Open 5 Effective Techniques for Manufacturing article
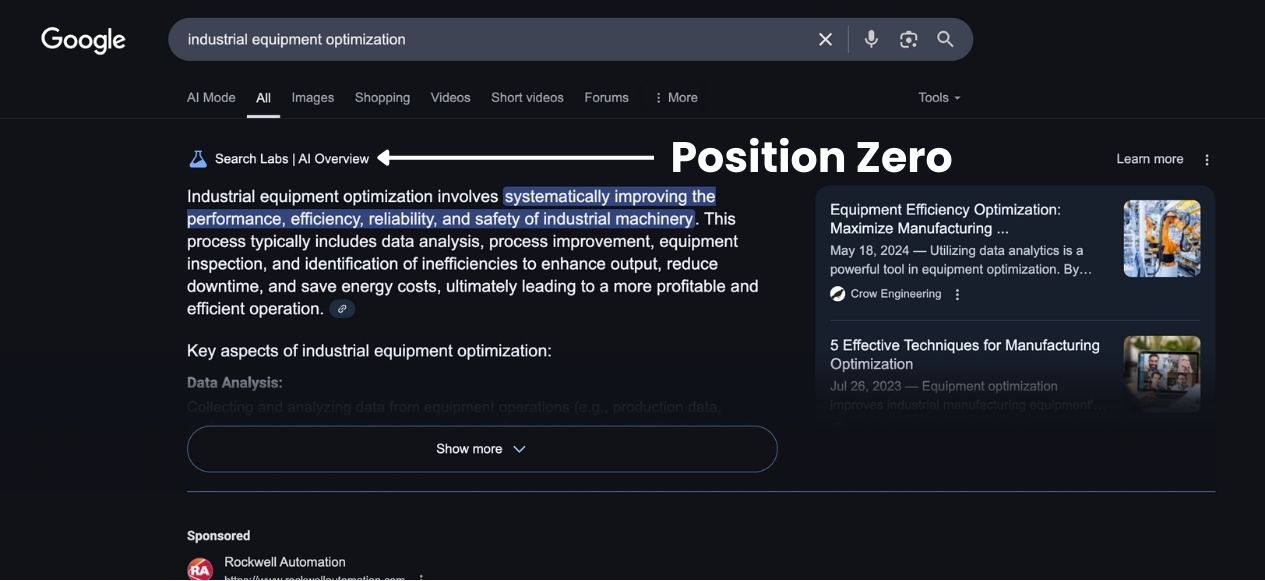1265x581 pixels. coord(964,354)
